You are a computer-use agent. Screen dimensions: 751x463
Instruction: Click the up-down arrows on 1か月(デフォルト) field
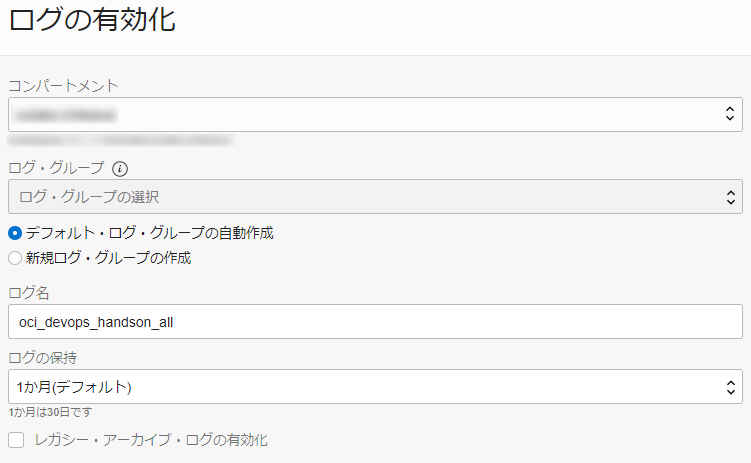(729, 386)
